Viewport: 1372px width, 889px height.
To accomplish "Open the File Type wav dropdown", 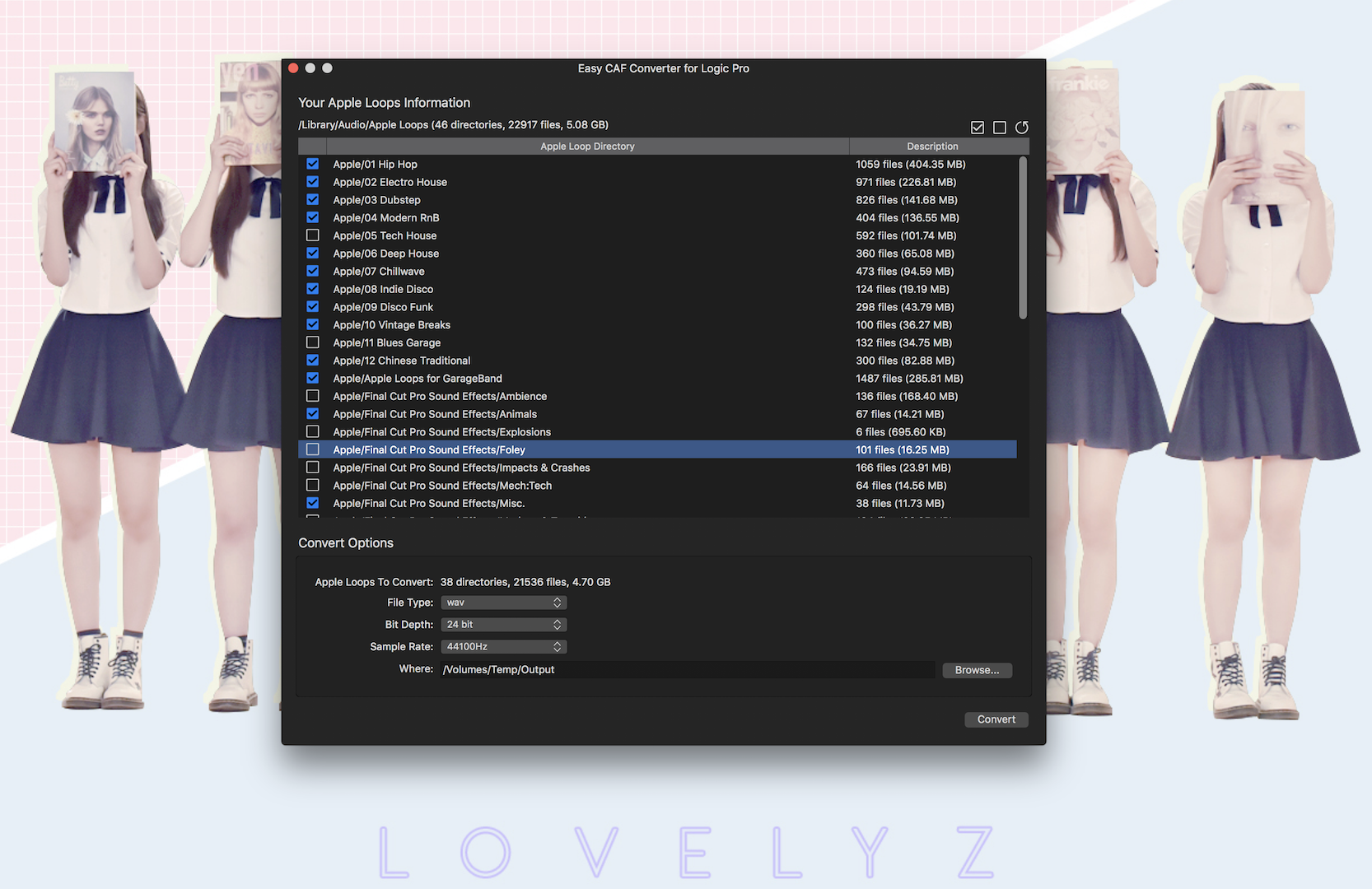I will click(503, 603).
